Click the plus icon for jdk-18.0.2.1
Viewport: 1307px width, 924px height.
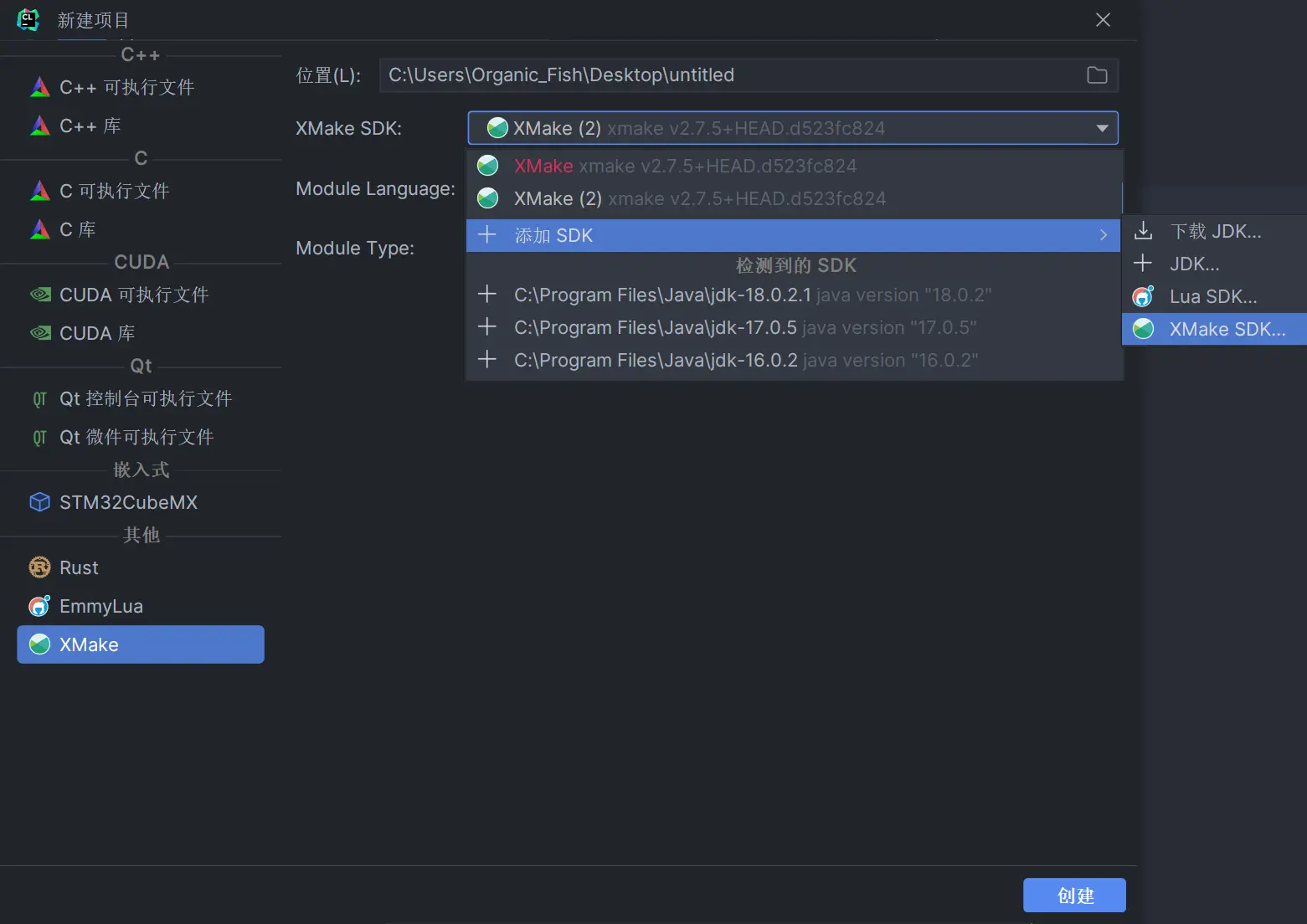coord(487,295)
